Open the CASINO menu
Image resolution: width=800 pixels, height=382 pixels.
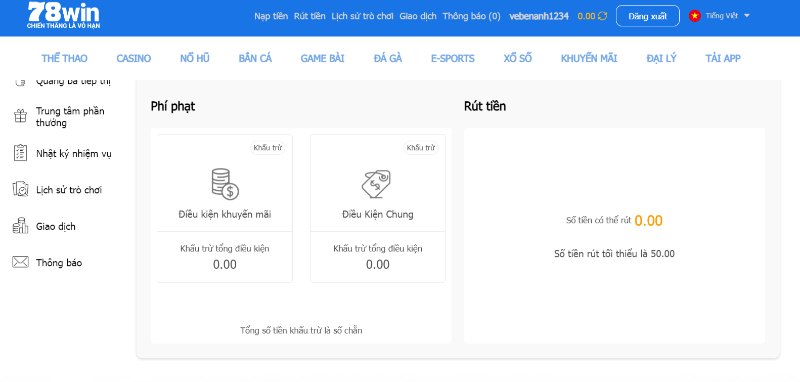(134, 59)
